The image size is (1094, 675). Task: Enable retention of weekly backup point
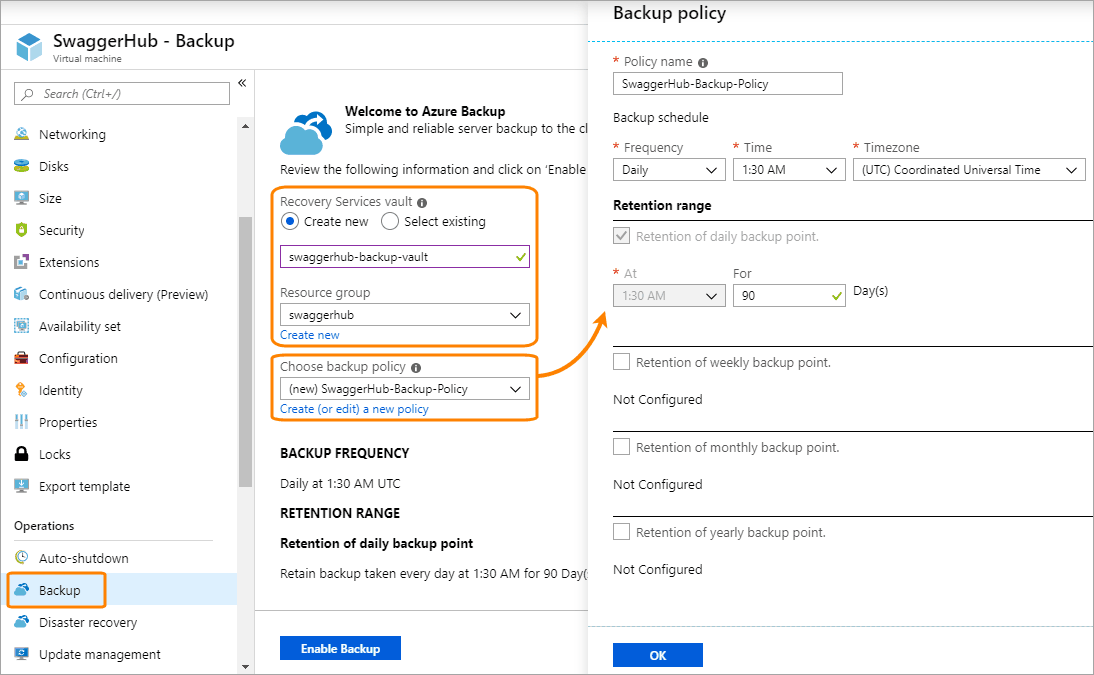pyautogui.click(x=621, y=363)
